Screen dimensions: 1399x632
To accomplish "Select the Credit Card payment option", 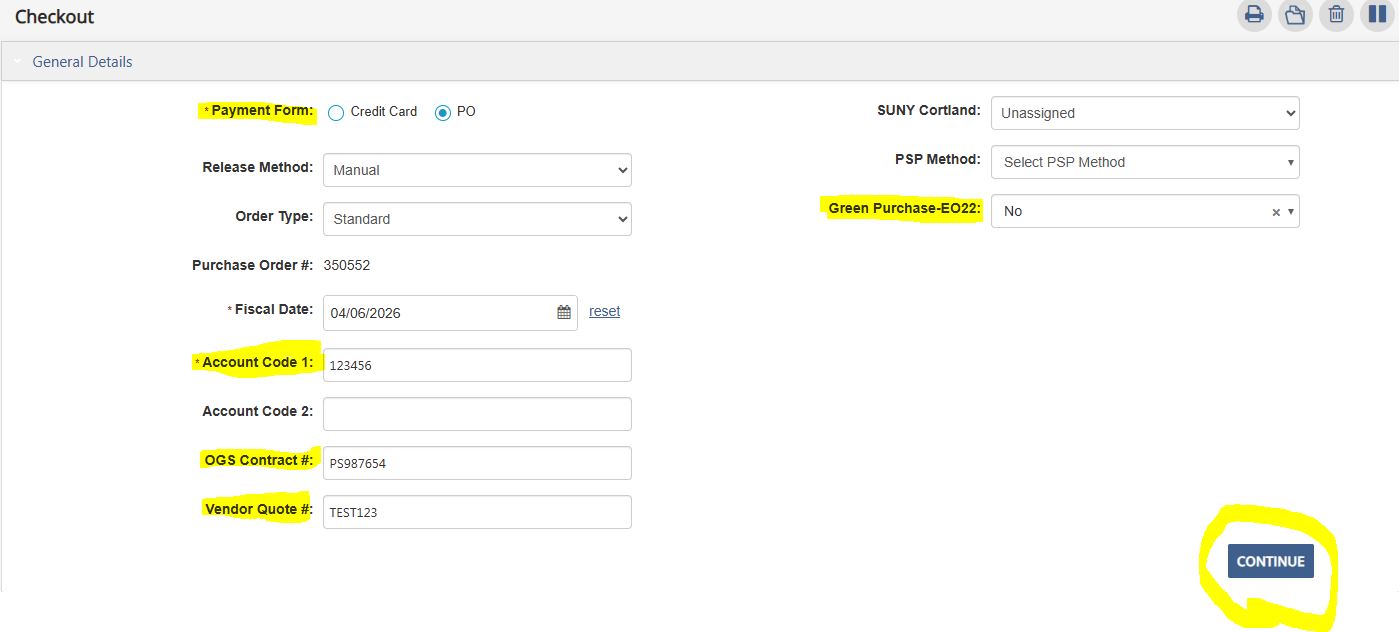I will coord(336,112).
